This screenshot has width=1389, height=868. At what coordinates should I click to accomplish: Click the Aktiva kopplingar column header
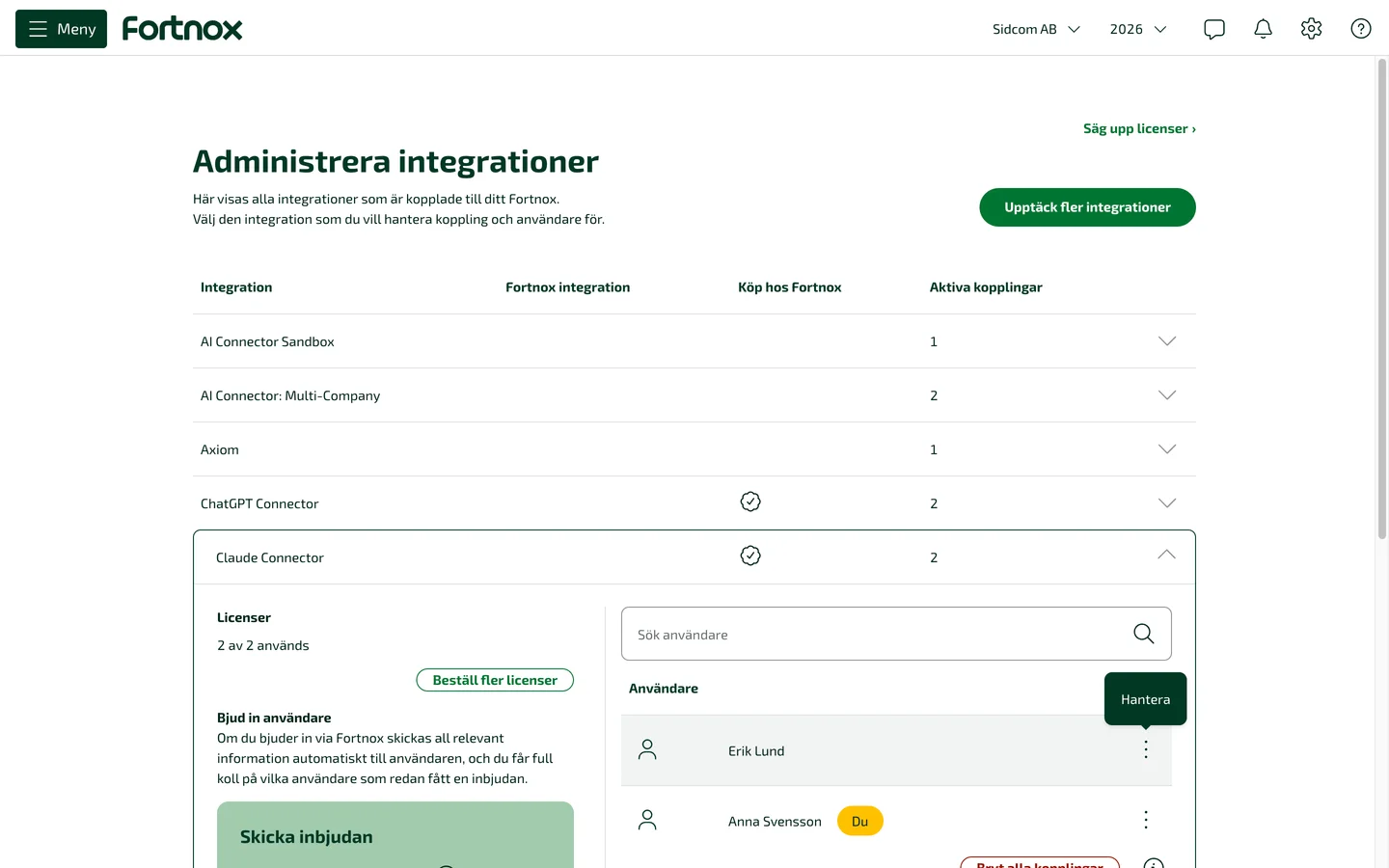click(986, 287)
